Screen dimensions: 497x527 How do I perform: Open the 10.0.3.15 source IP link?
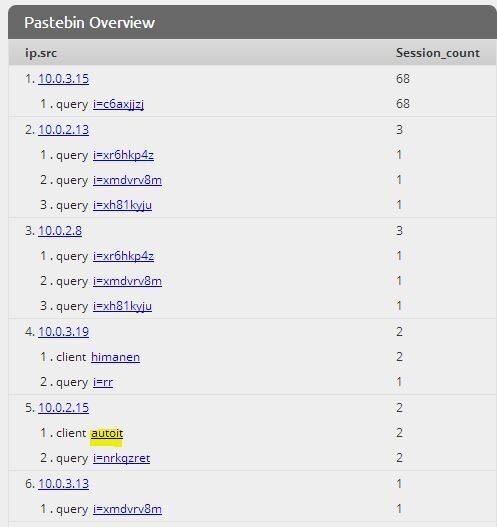[x=64, y=79]
